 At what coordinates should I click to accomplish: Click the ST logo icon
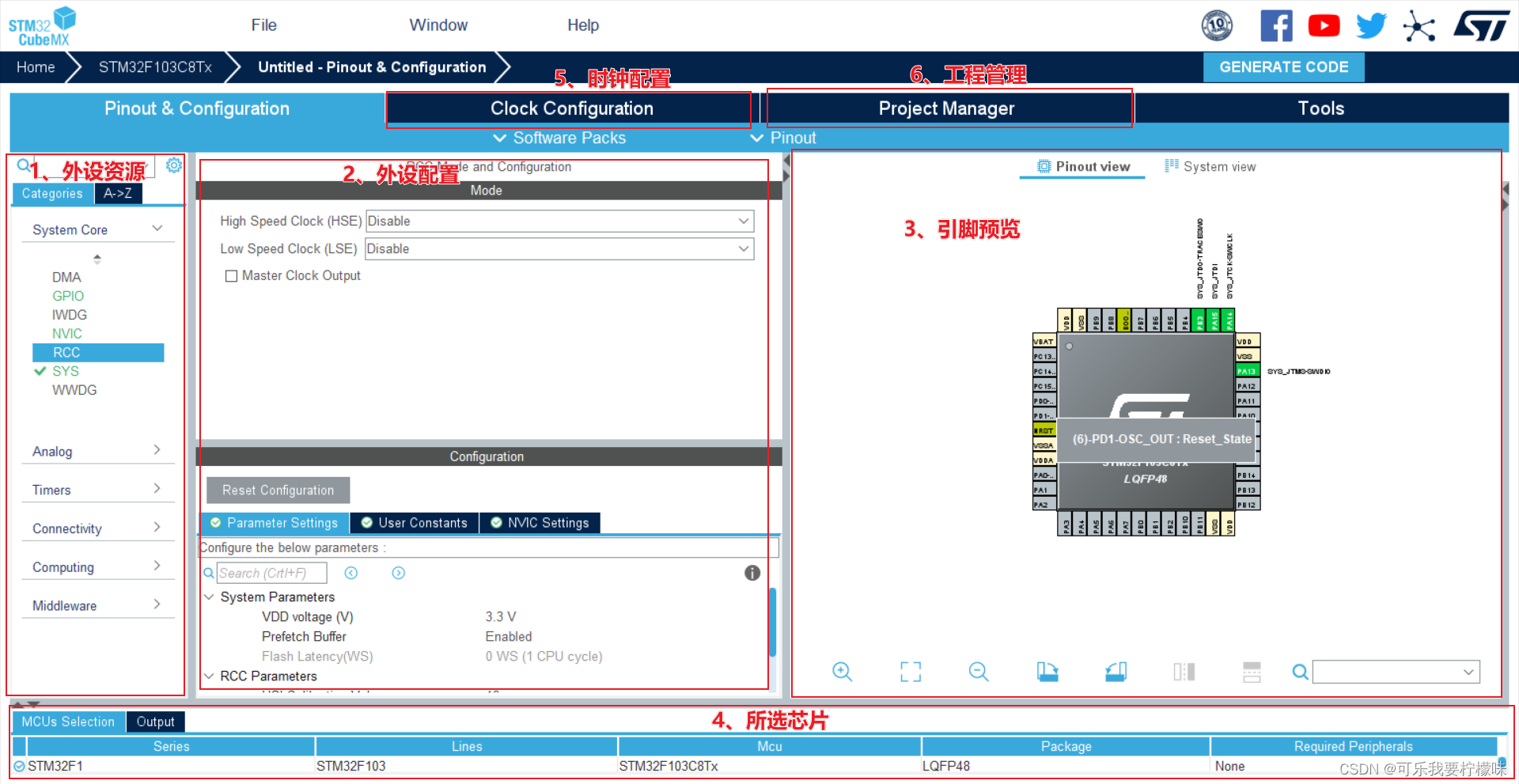click(x=1482, y=25)
